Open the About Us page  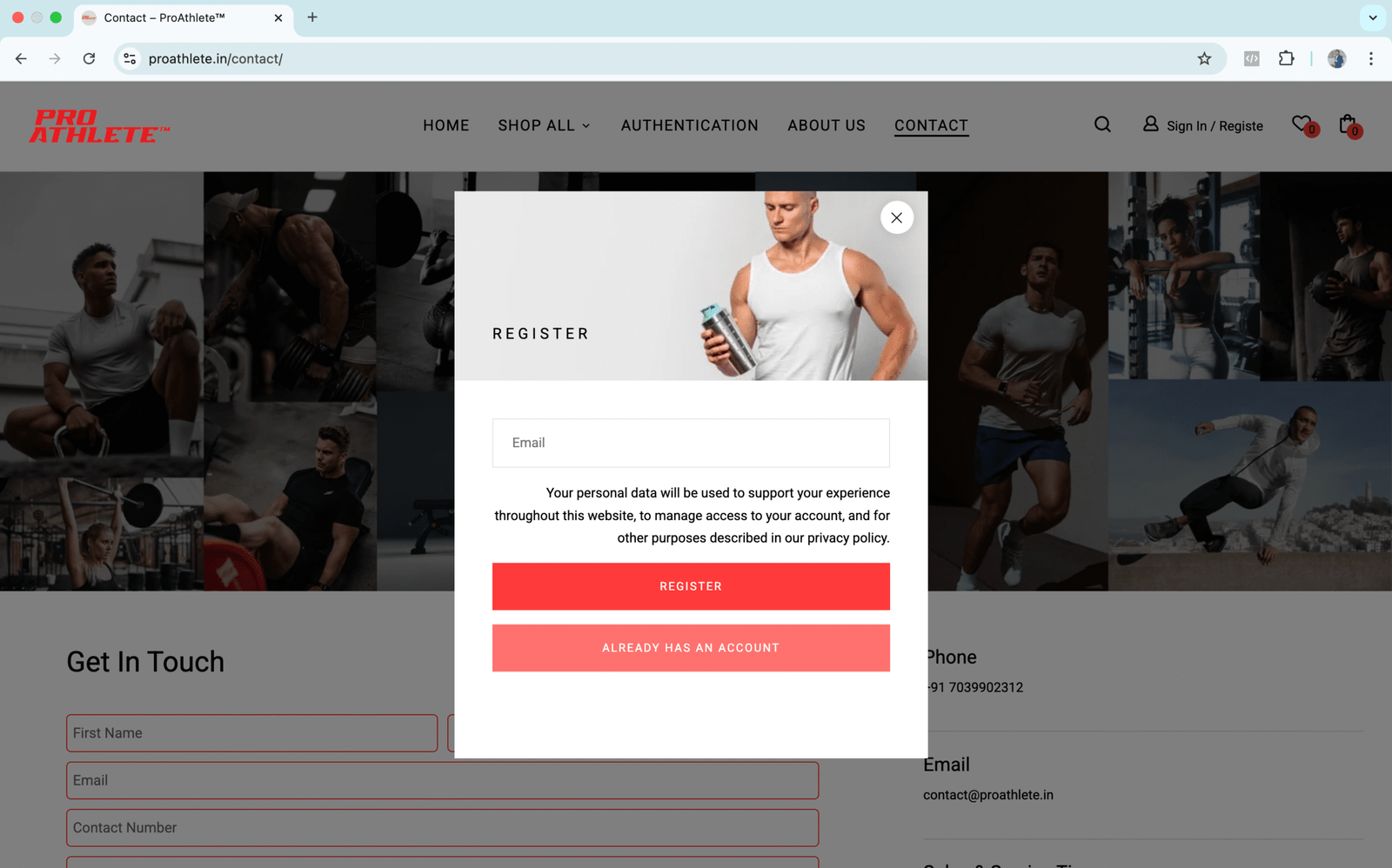(826, 125)
